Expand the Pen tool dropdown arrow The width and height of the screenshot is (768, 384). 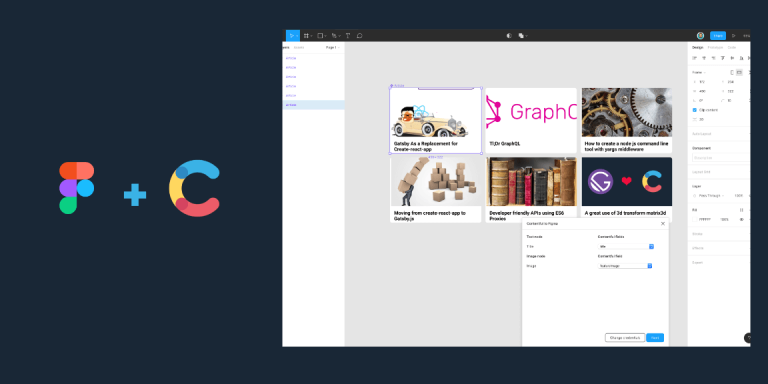tap(339, 36)
